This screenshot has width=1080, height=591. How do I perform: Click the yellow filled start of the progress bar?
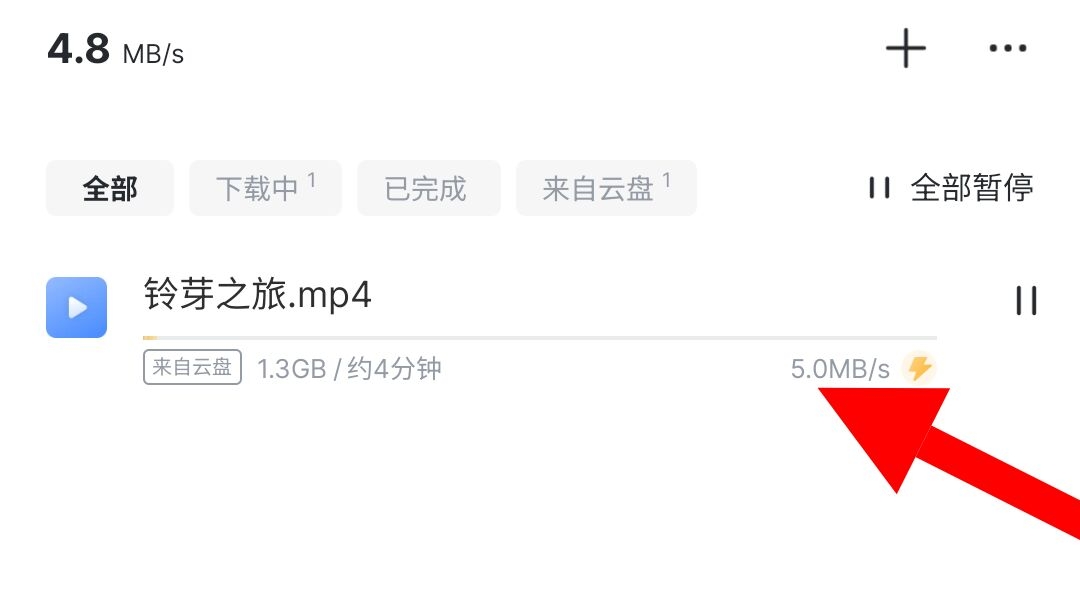pyautogui.click(x=150, y=338)
